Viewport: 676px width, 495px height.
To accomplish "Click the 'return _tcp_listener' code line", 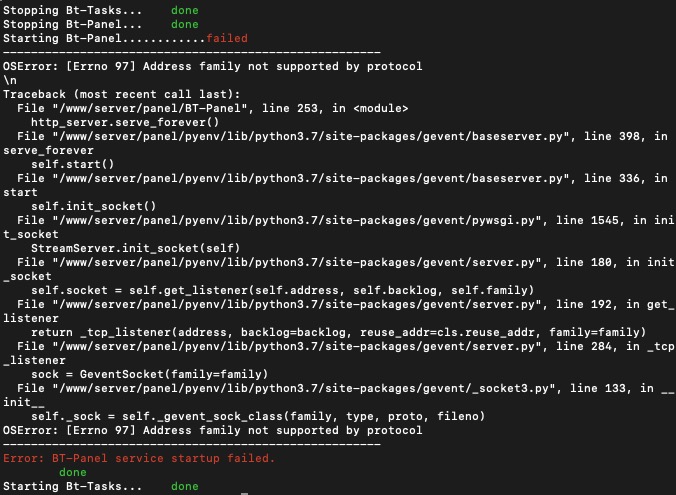I will 338,332.
